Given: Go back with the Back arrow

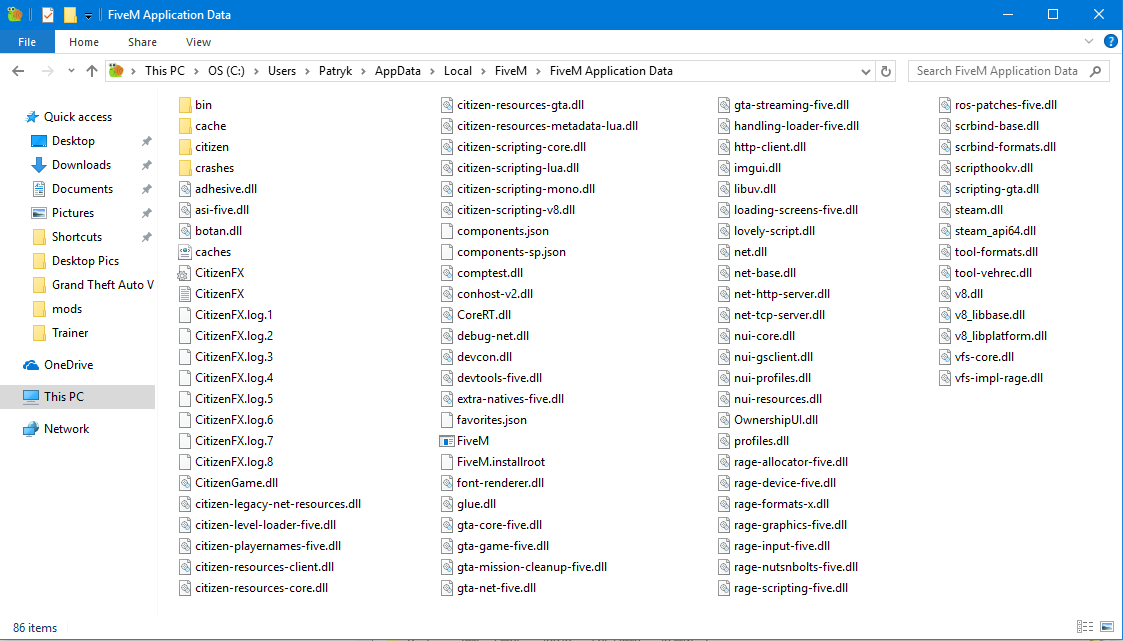Looking at the screenshot, I should (19, 71).
